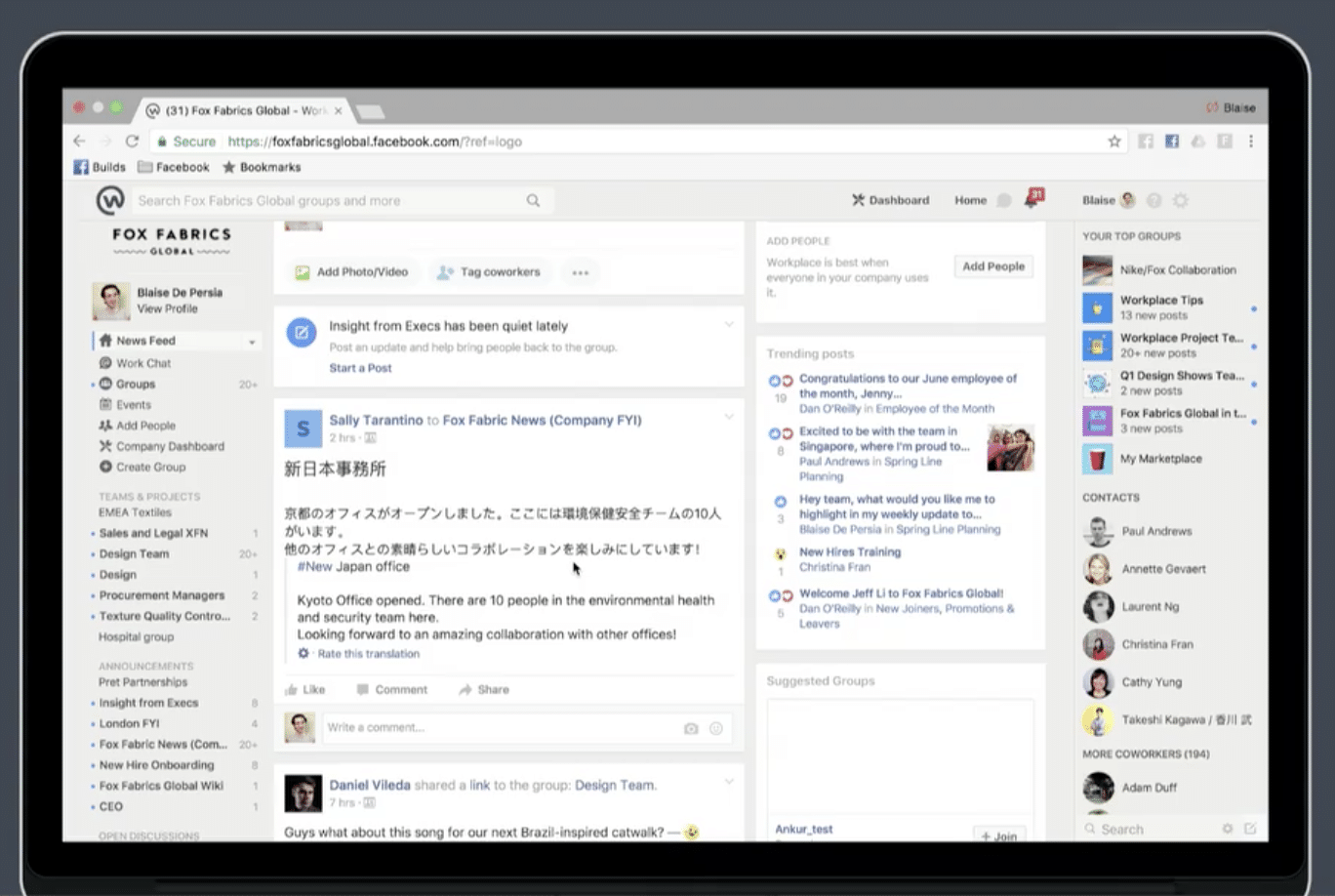Open Fox Fabrics Global Wiki group
Image resolution: width=1335 pixels, height=896 pixels.
pos(161,786)
